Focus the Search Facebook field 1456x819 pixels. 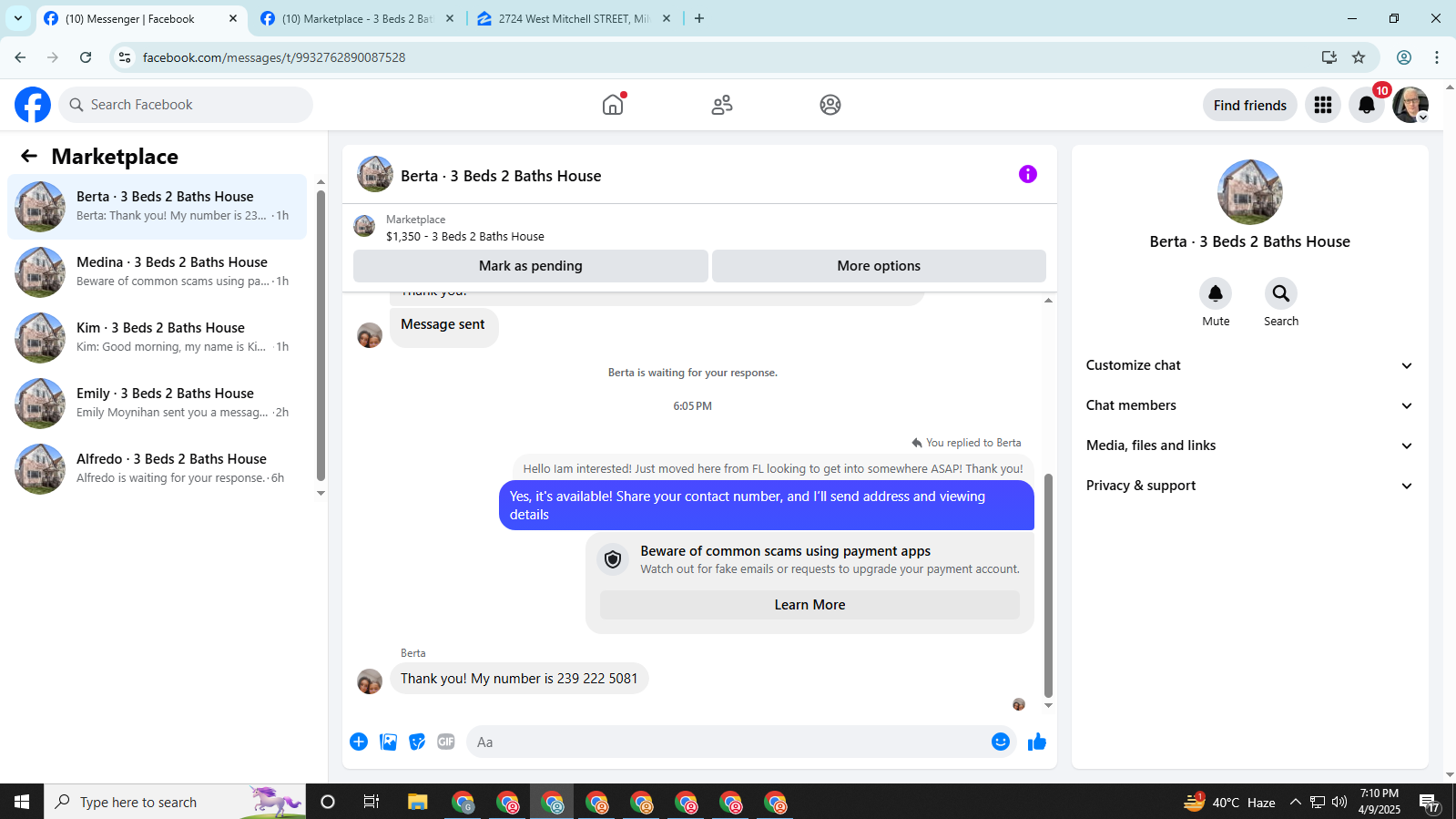(x=186, y=105)
